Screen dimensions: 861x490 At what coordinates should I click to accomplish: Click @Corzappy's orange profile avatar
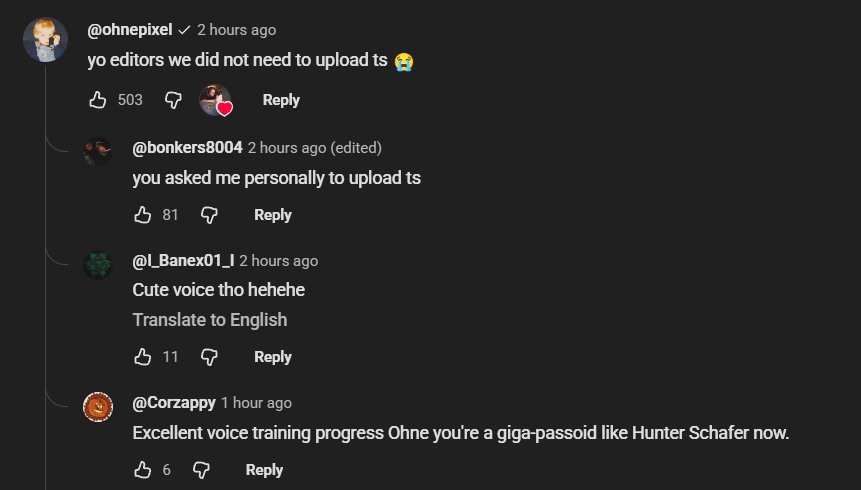click(x=98, y=407)
